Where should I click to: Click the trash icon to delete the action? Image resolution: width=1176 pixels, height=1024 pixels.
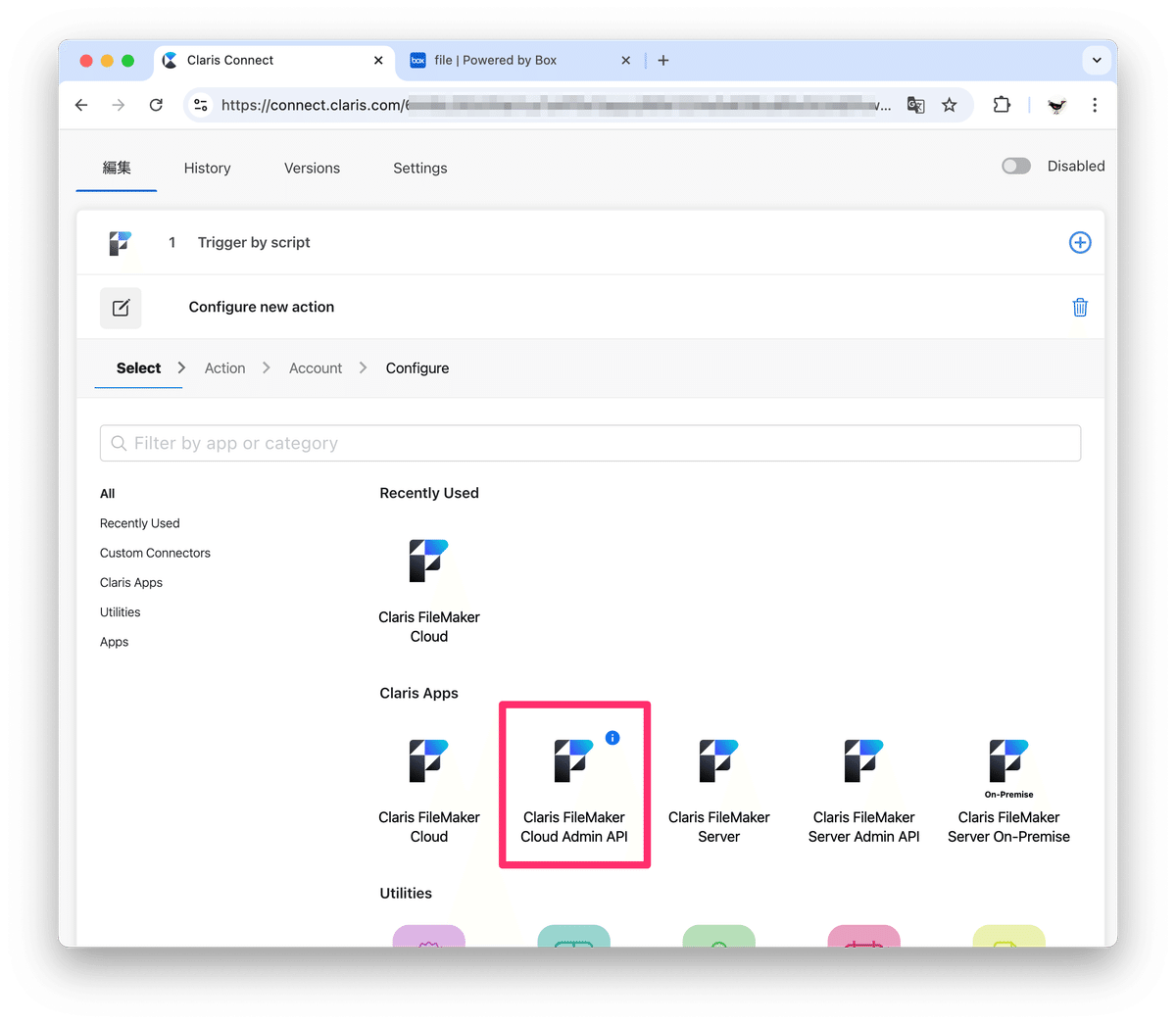(1080, 307)
